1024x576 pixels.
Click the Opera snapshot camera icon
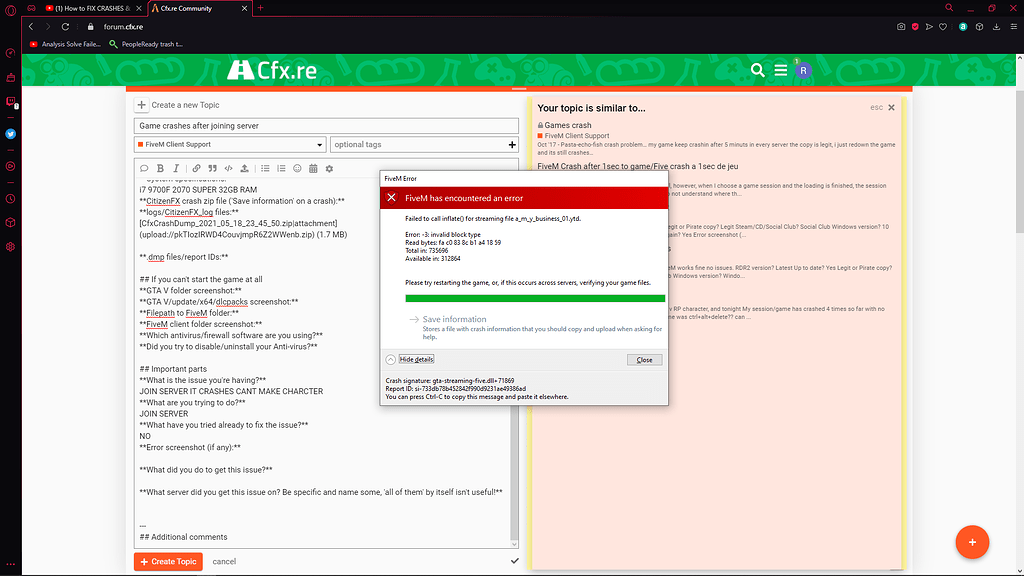tap(901, 27)
